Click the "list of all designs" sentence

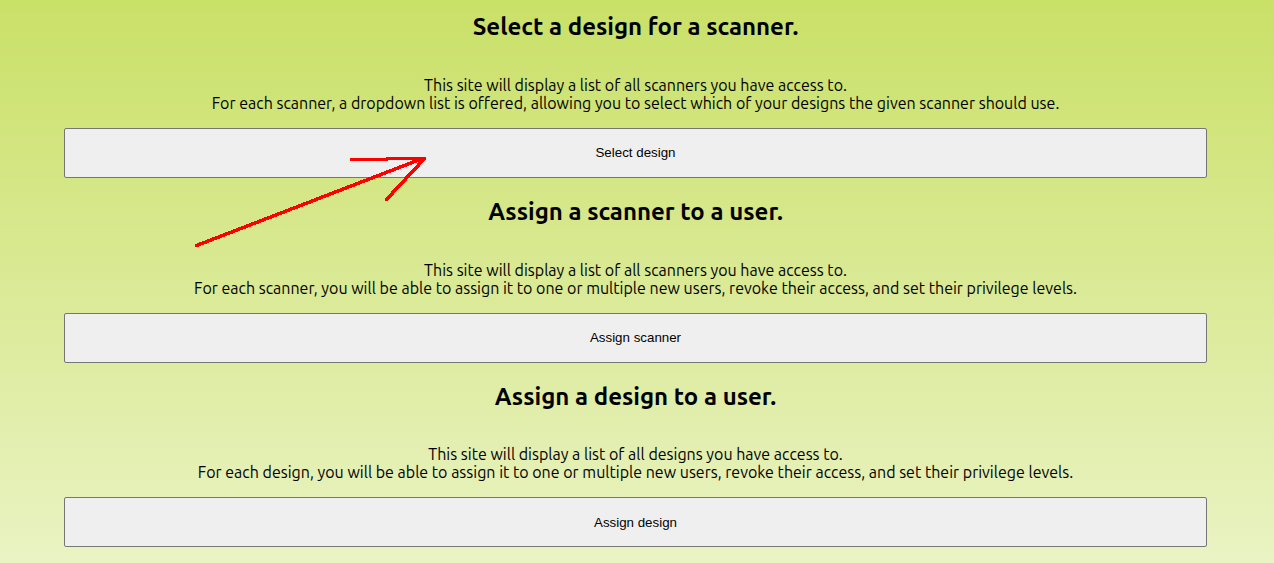[635, 454]
